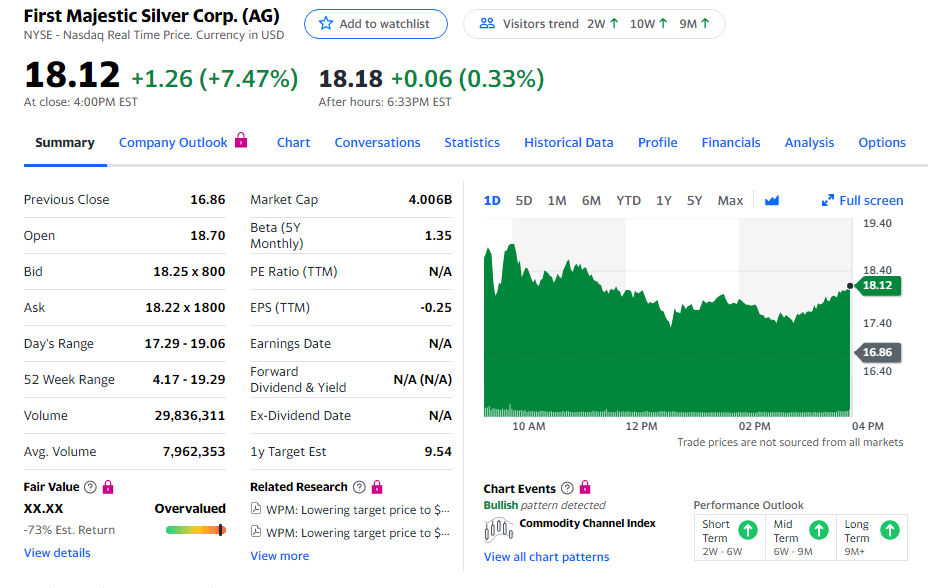This screenshot has width=928, height=588.
Task: Click the Chart Events help question icon
Action: (x=567, y=488)
